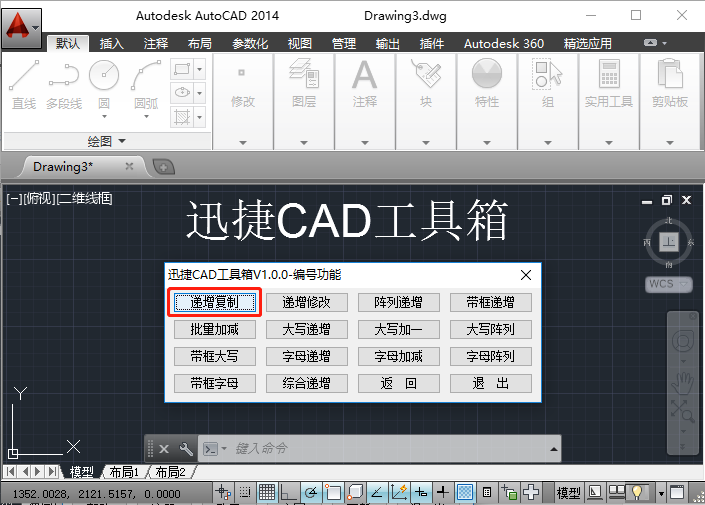Select the pan hand tool
705x505 pixels.
[683, 382]
